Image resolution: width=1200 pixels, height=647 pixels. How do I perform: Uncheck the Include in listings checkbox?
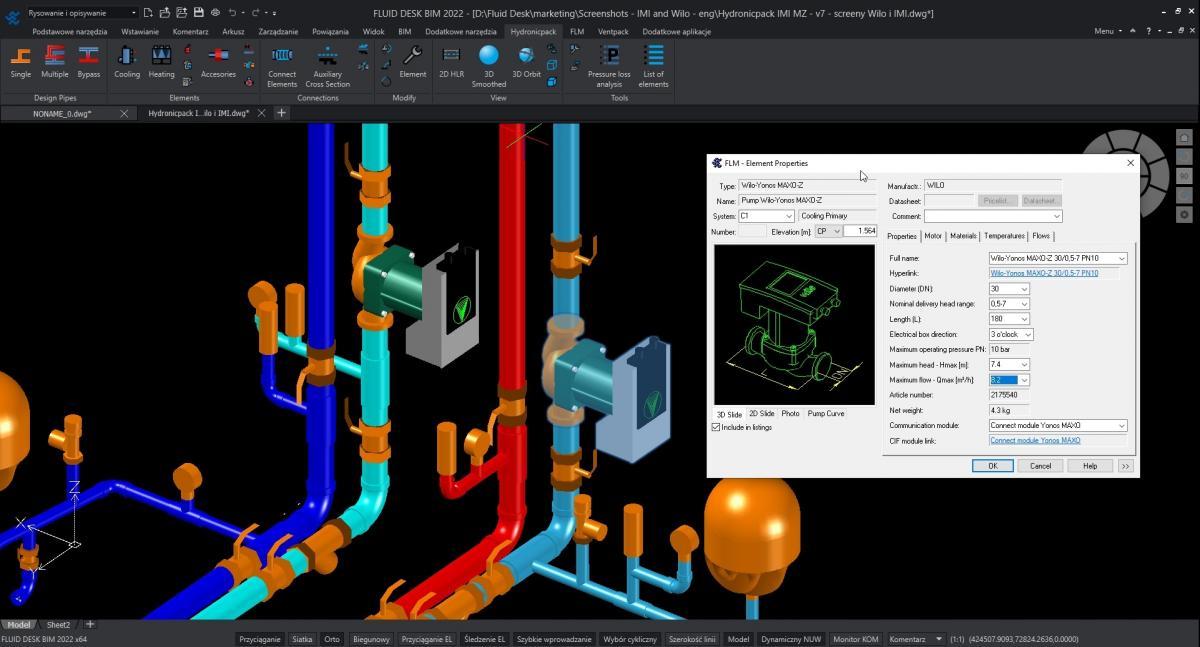pos(716,427)
